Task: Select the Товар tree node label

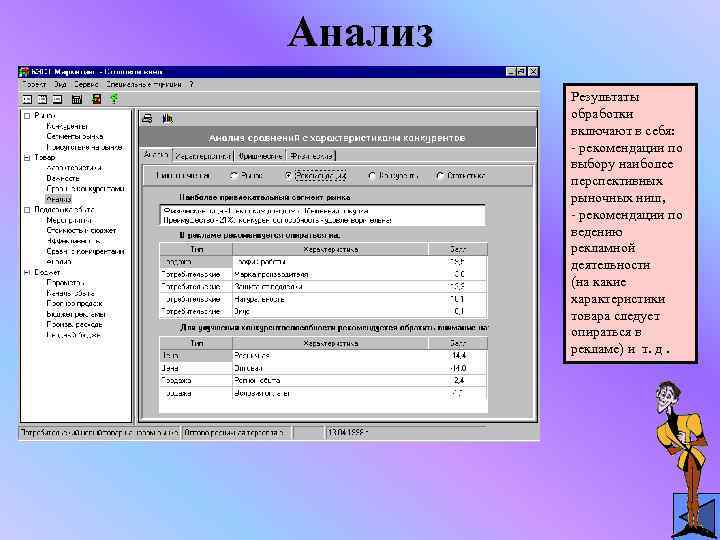Action: click(45, 158)
